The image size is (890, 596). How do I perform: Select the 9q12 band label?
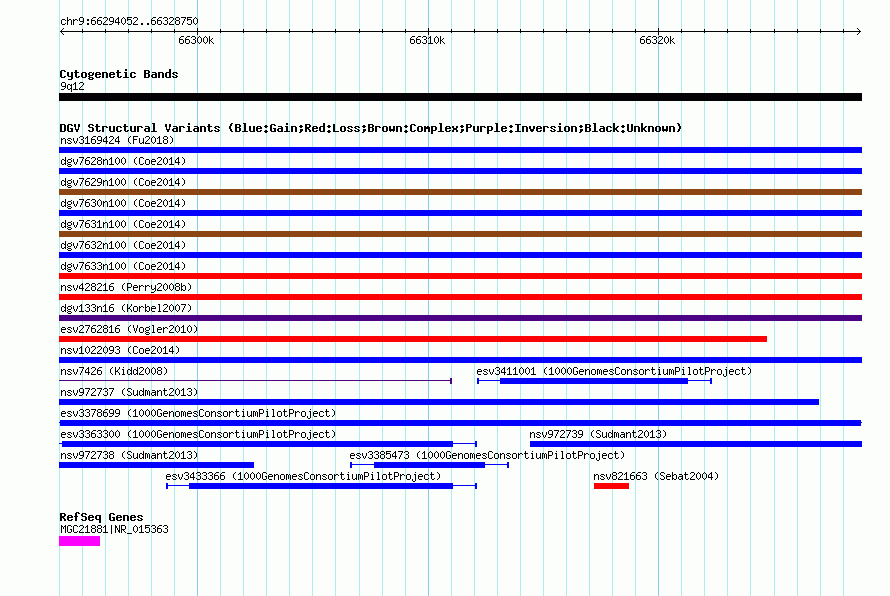pyautogui.click(x=72, y=86)
